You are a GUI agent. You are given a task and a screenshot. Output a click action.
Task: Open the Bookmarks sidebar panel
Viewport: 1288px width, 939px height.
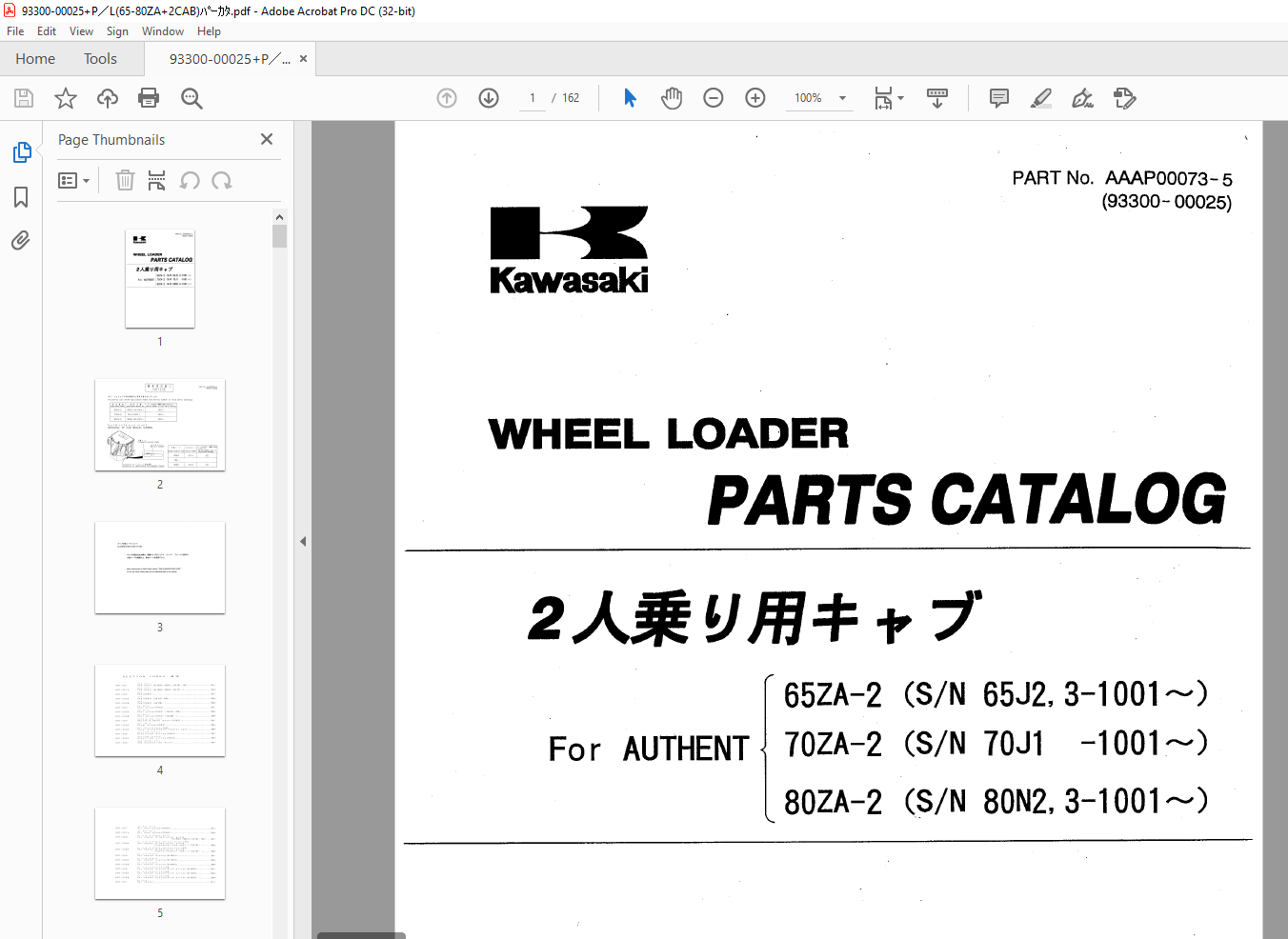tap(21, 197)
